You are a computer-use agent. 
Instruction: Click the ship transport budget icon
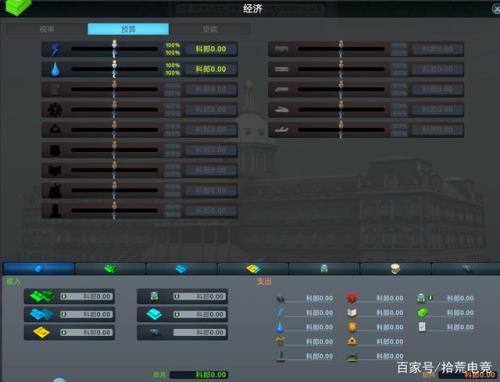(282, 110)
